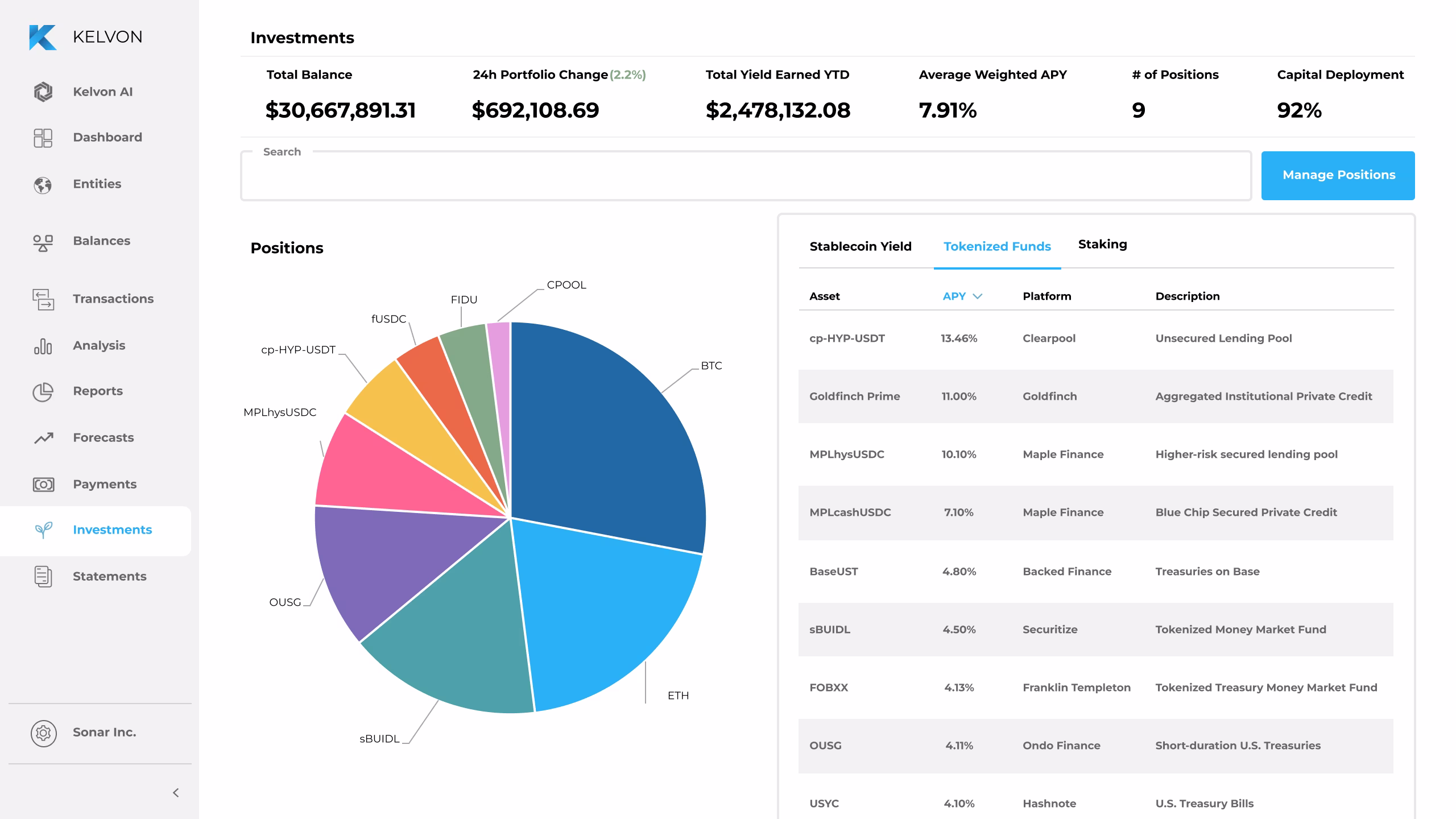Collapse the sidebar with the left chevron
This screenshot has height=819, width=1456.
(x=176, y=793)
